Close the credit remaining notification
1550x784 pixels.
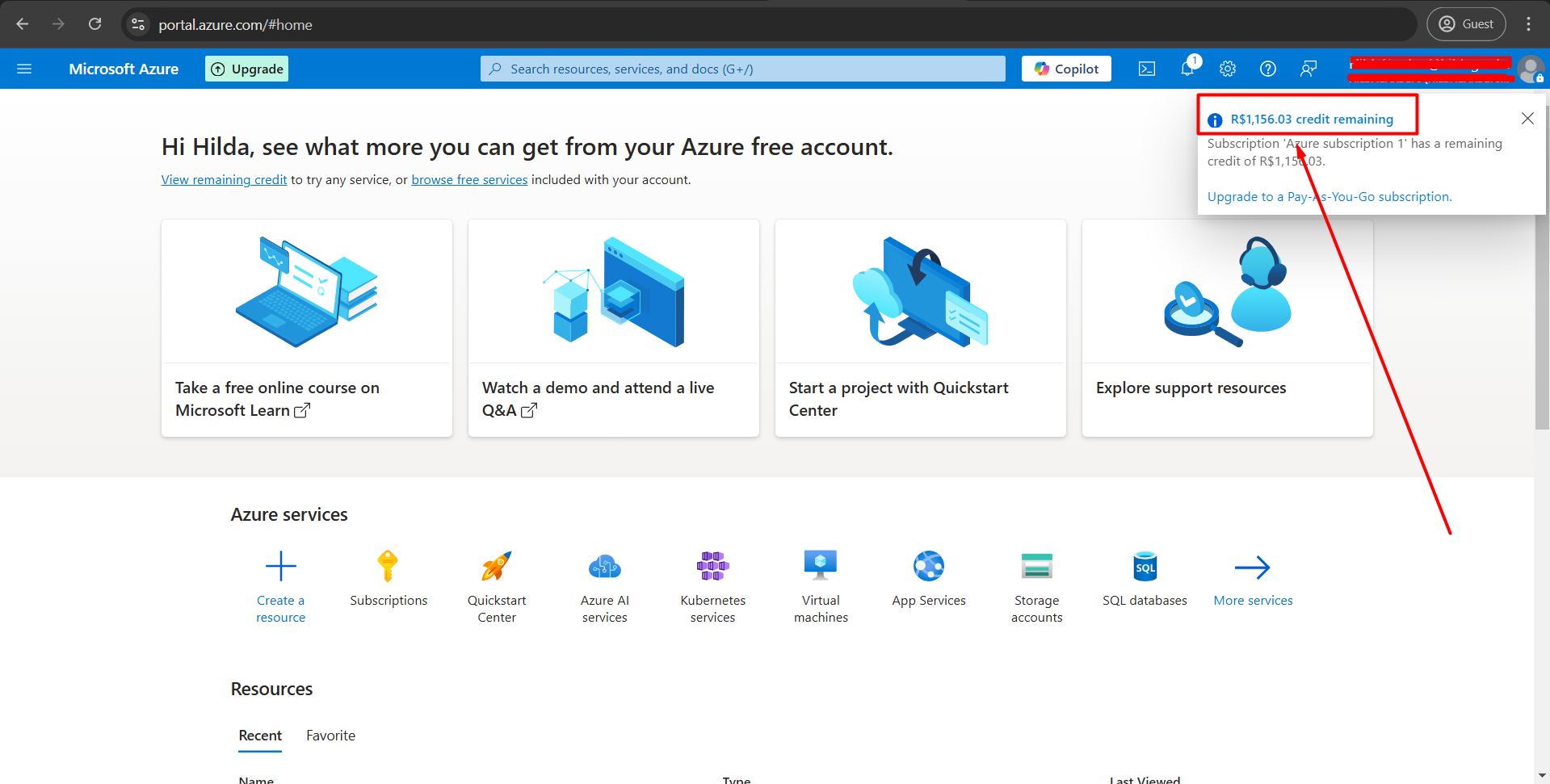coord(1527,119)
